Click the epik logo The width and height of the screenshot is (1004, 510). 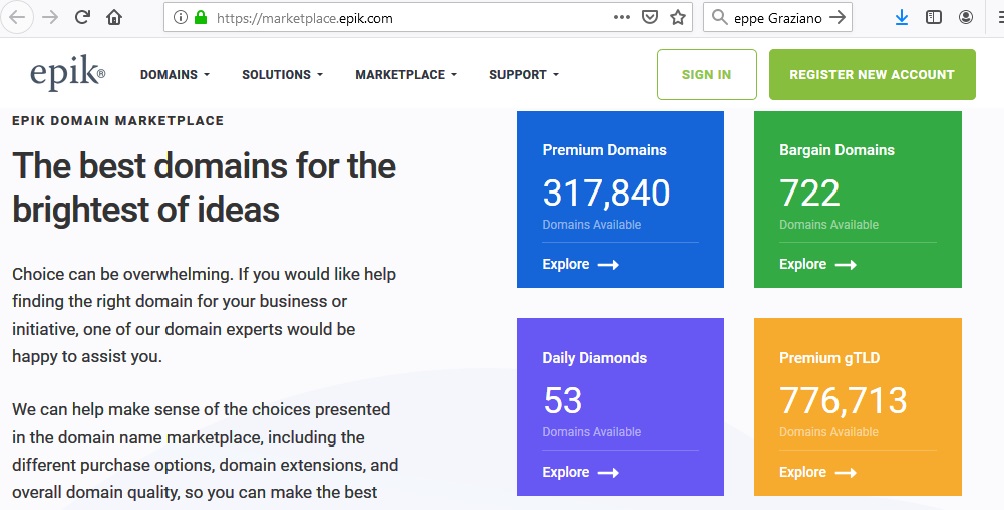(x=67, y=73)
